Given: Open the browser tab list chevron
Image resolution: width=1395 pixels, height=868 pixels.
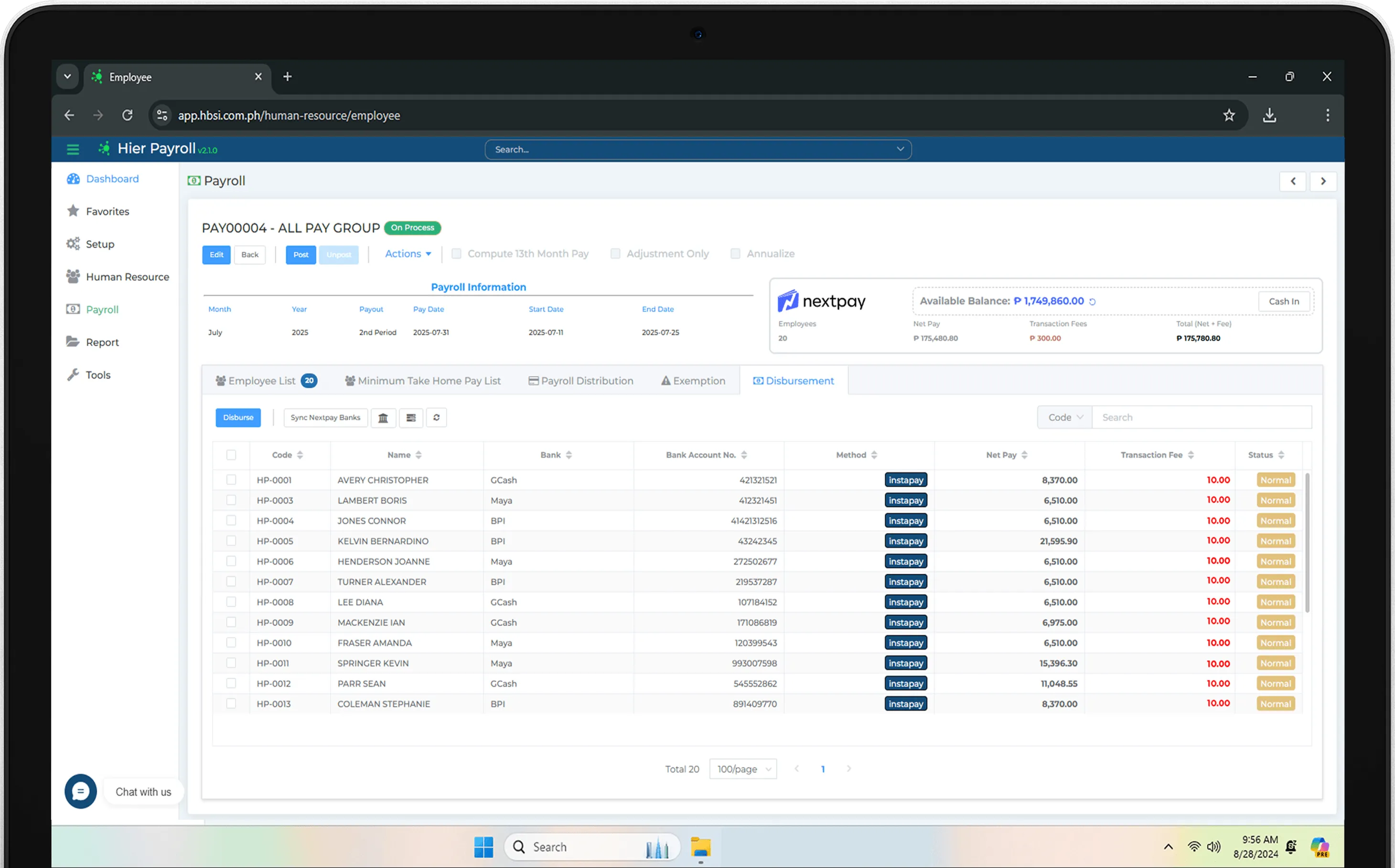Looking at the screenshot, I should pyautogui.click(x=67, y=76).
